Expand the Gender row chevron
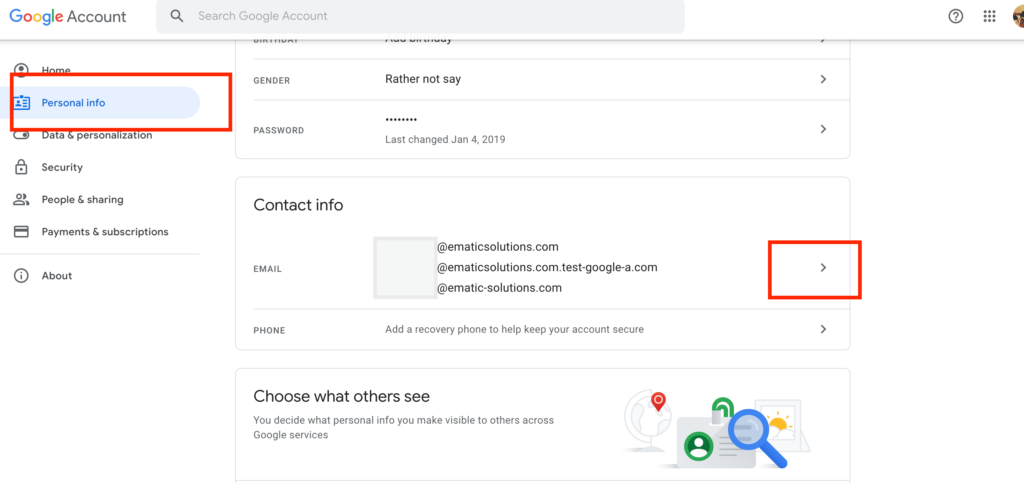1024x483 pixels. click(x=823, y=79)
